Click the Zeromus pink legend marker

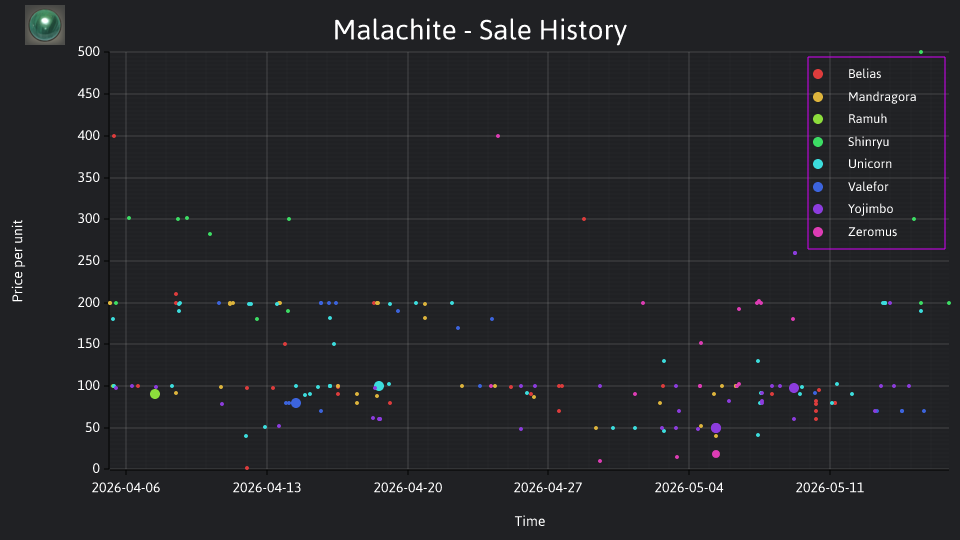[x=818, y=232]
